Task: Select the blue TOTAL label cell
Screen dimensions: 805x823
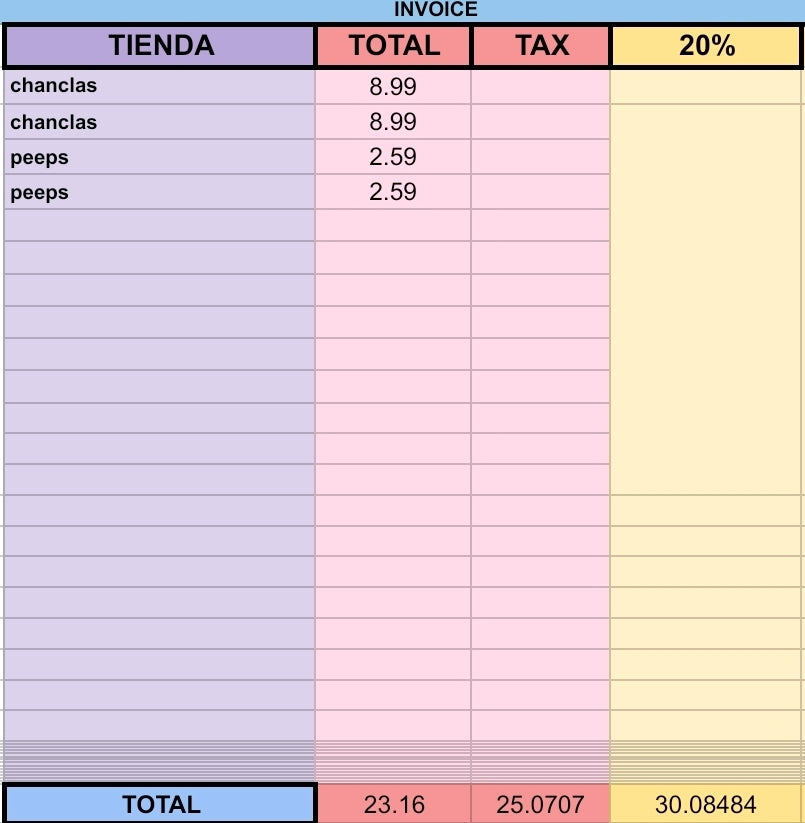Action: 160,804
